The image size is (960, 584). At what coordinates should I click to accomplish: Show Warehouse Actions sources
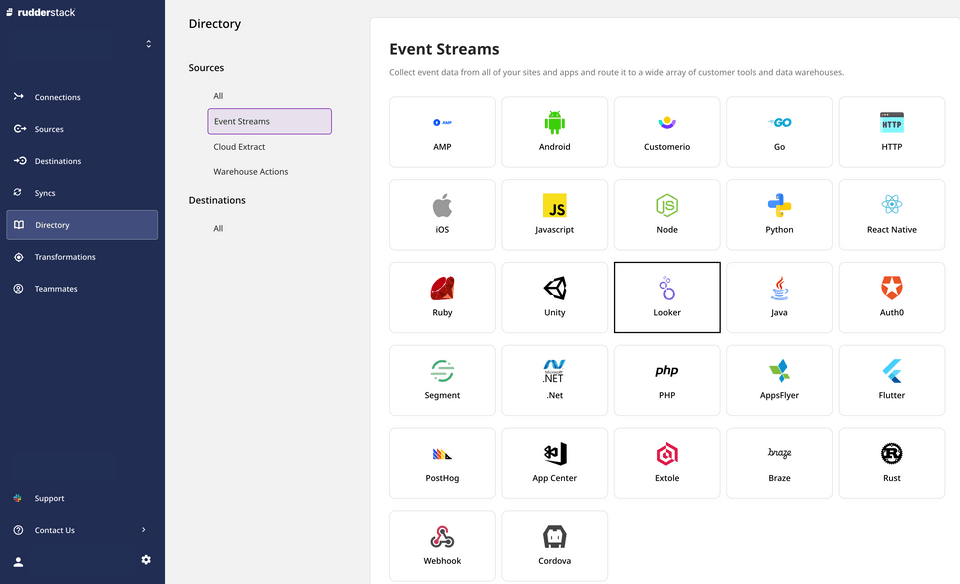tap(250, 172)
